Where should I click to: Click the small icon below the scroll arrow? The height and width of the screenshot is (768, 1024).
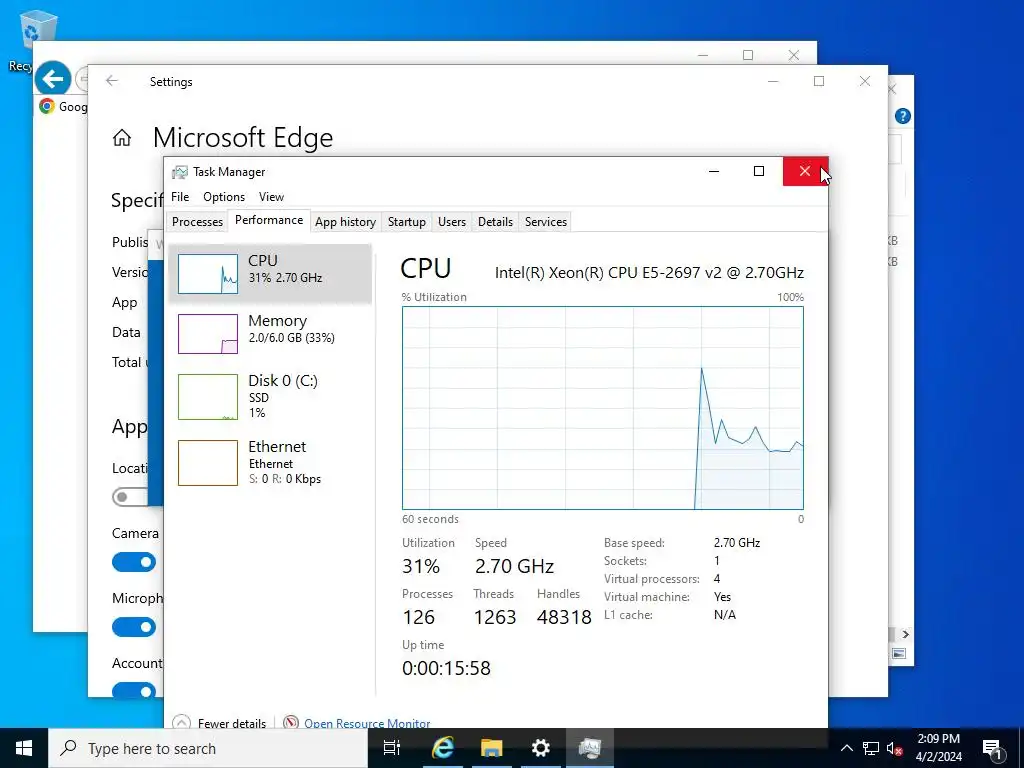coord(899,654)
